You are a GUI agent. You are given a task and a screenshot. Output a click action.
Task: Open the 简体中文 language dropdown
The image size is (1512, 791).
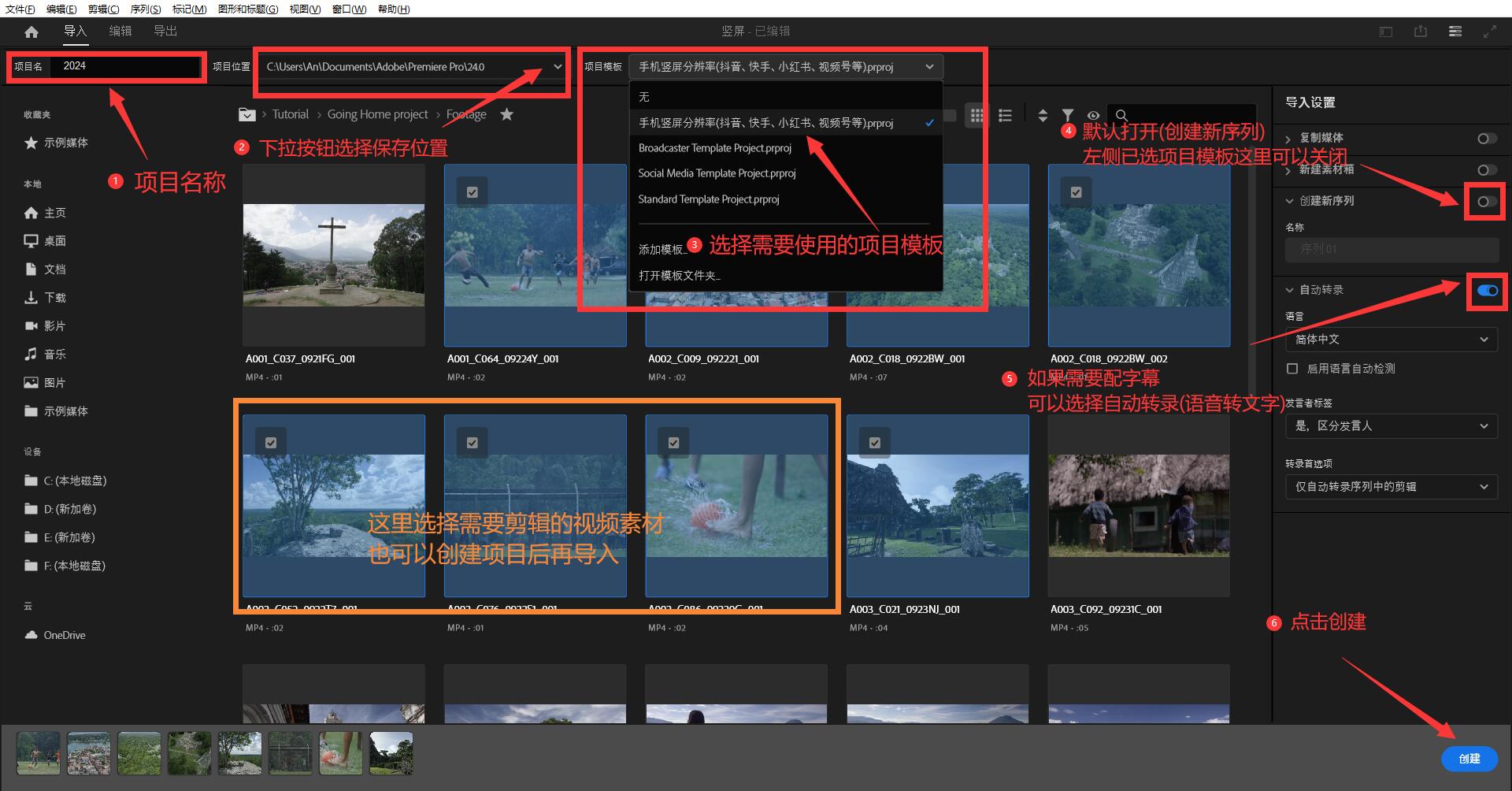click(x=1392, y=340)
